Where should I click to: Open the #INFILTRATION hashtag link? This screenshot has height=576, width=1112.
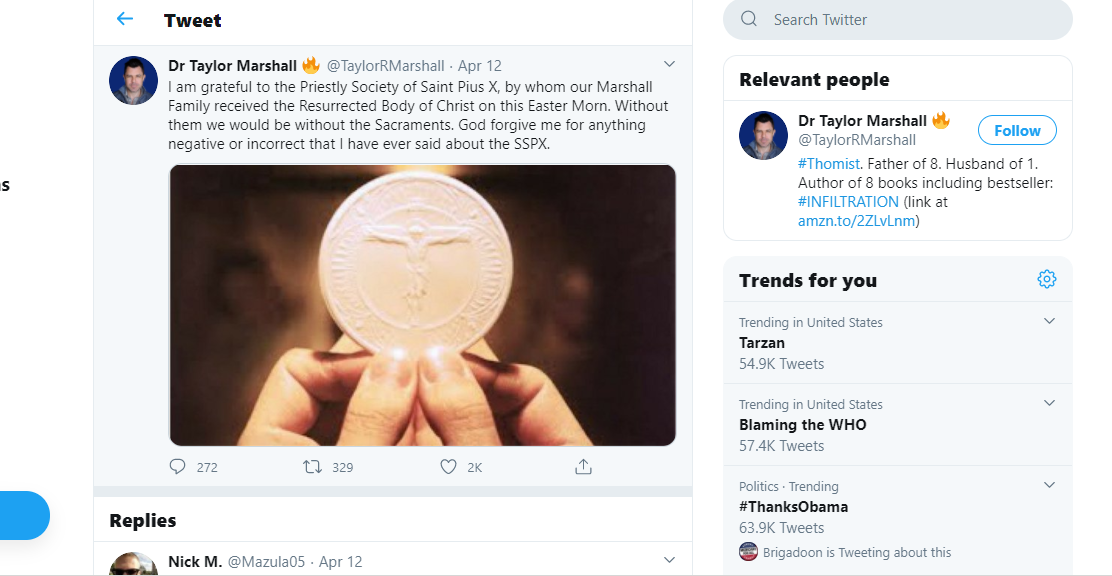coord(848,202)
